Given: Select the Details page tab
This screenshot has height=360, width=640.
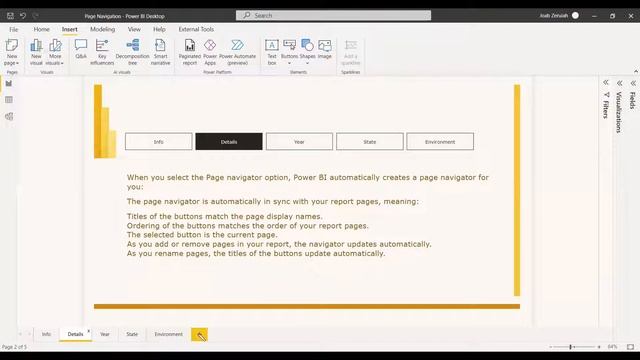Looking at the screenshot, I should tap(76, 334).
